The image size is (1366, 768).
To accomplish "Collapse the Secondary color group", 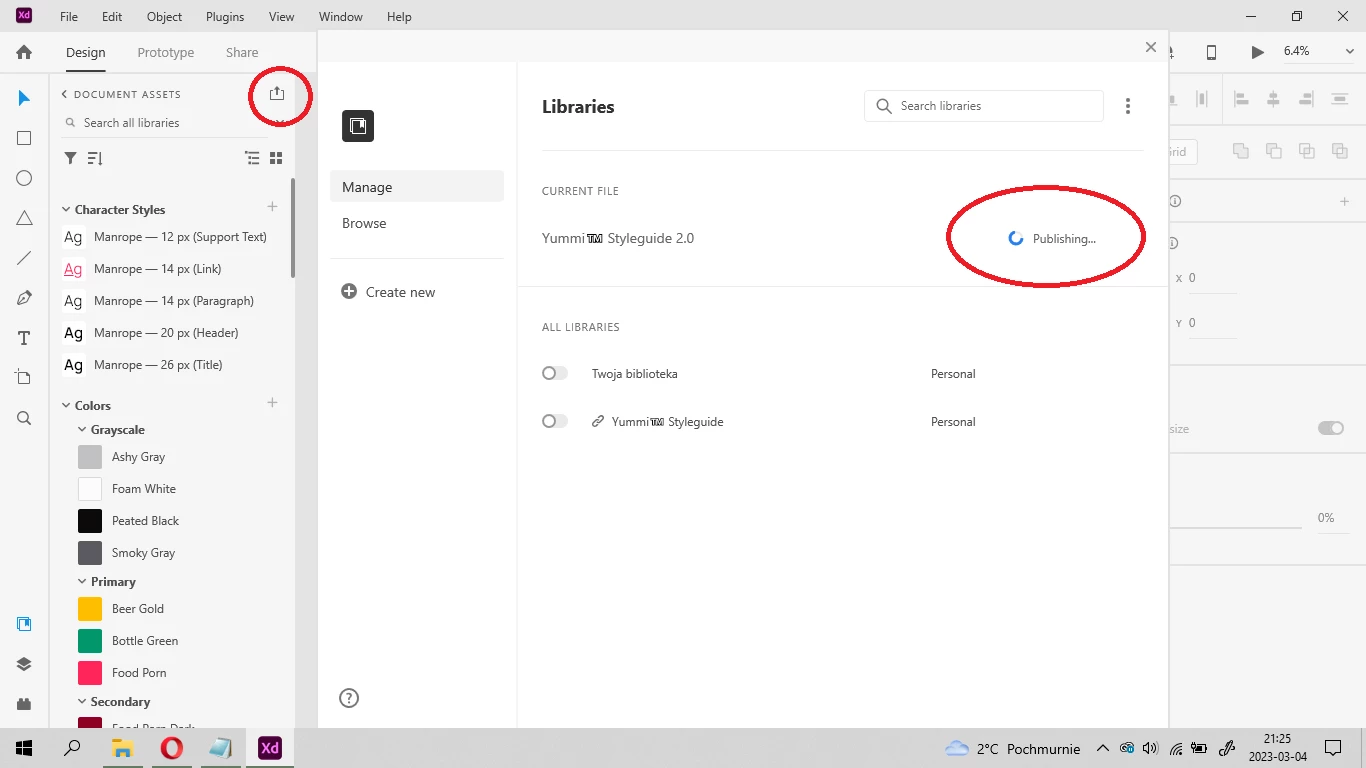I will pyautogui.click(x=82, y=701).
